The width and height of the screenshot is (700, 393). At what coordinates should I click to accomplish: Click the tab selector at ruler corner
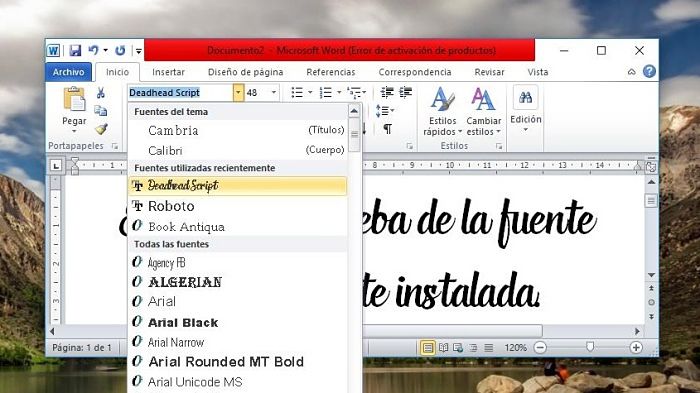tap(56, 166)
